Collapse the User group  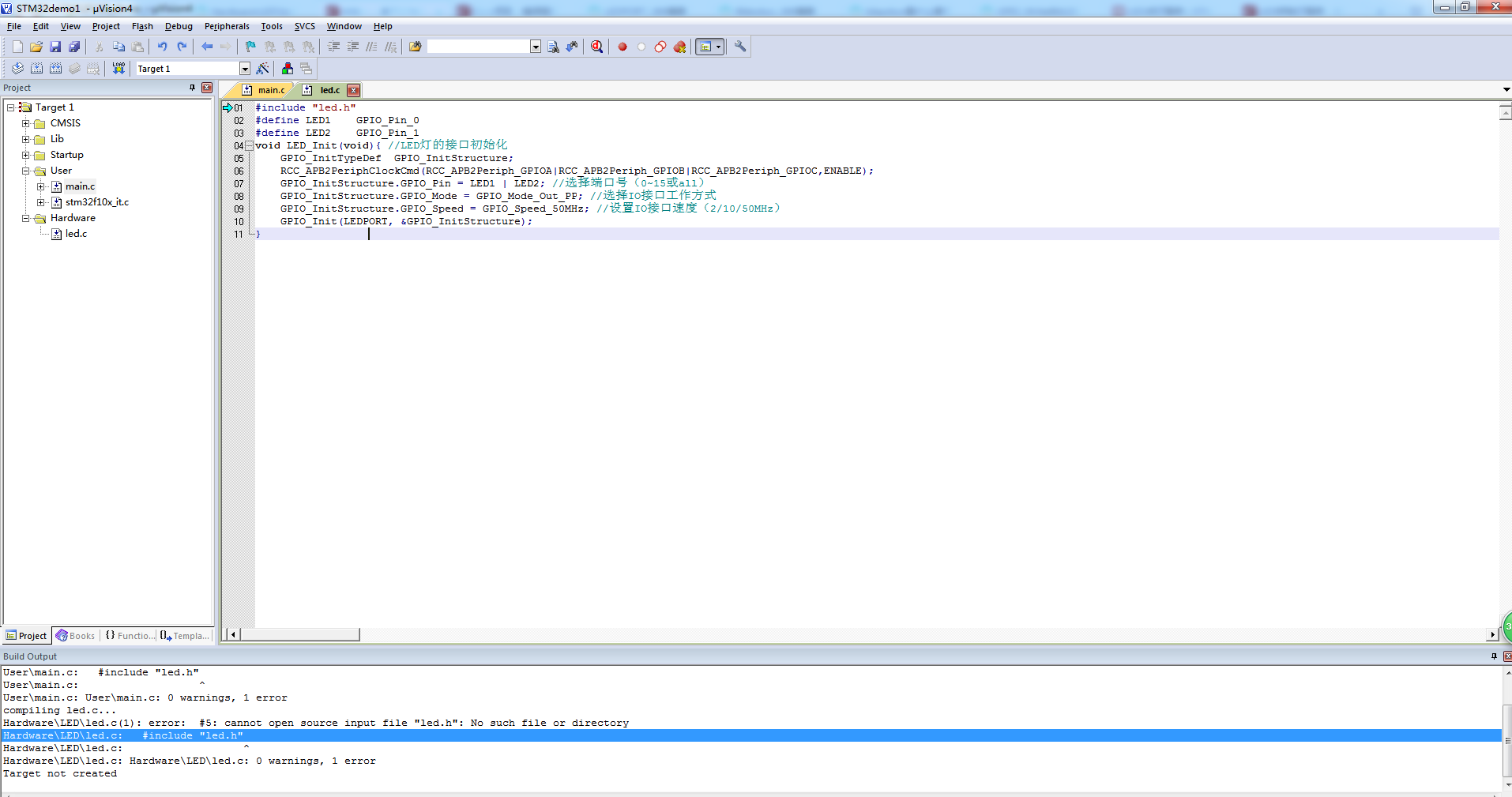26,171
